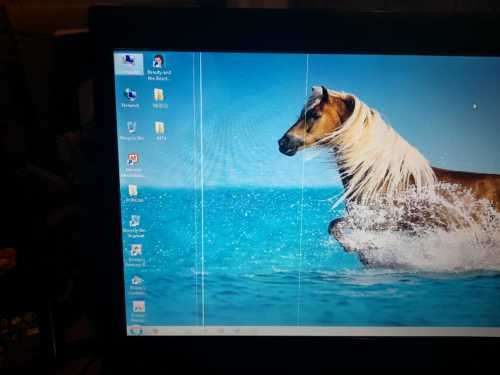Open the Beauty and the Beast shortcut

(158, 68)
